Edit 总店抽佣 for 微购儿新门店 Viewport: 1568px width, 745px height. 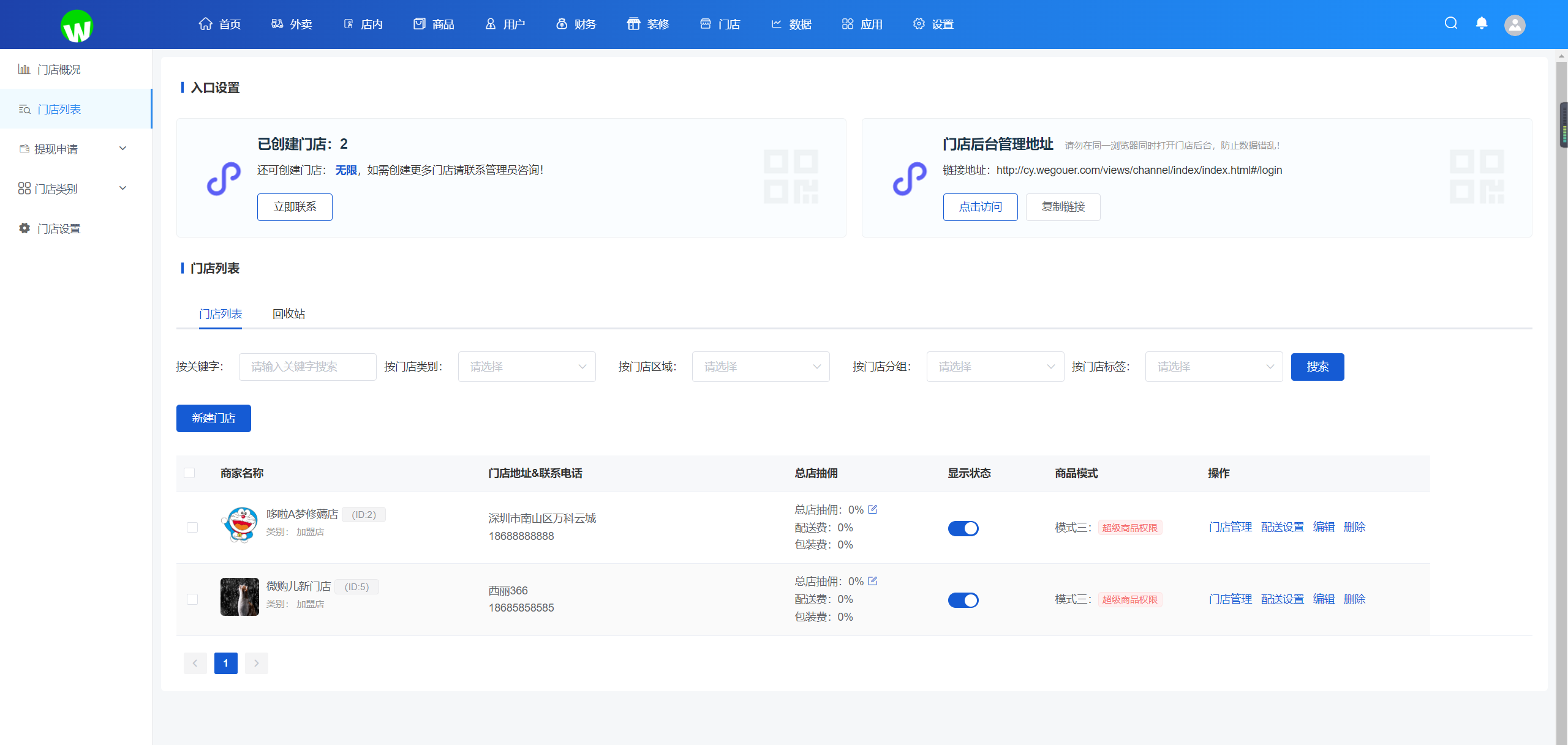click(x=873, y=581)
